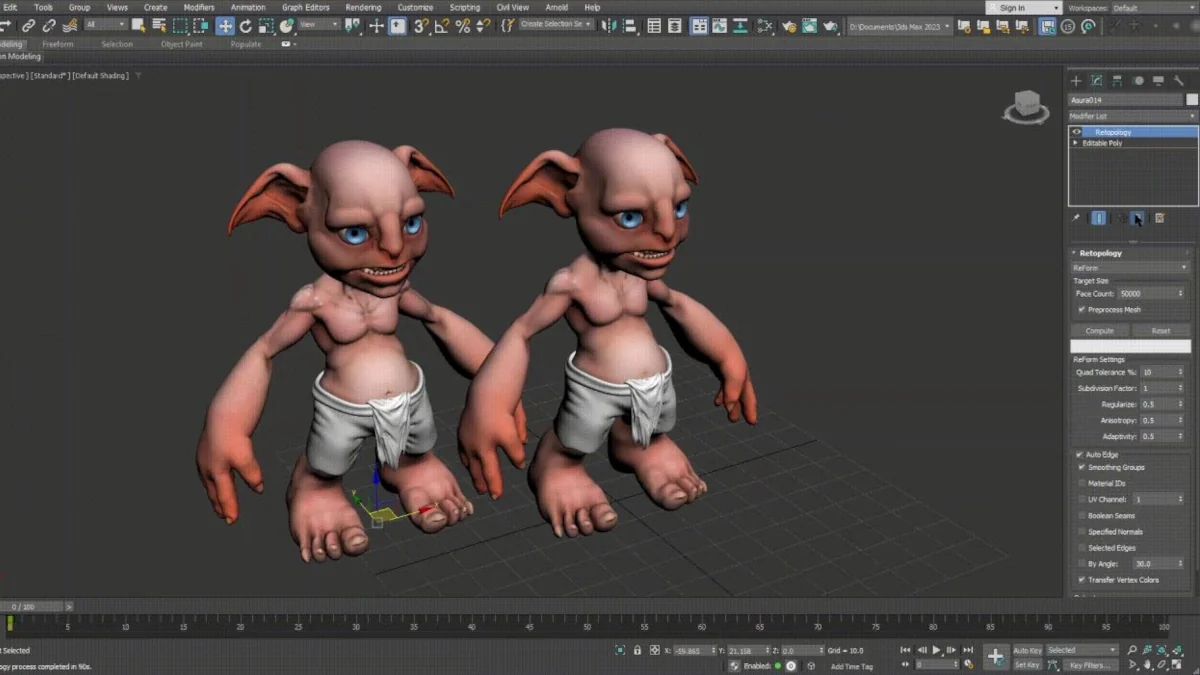Screen dimensions: 1200x675
Task: Switch to the Freeform ribbon tab
Action: [58, 44]
